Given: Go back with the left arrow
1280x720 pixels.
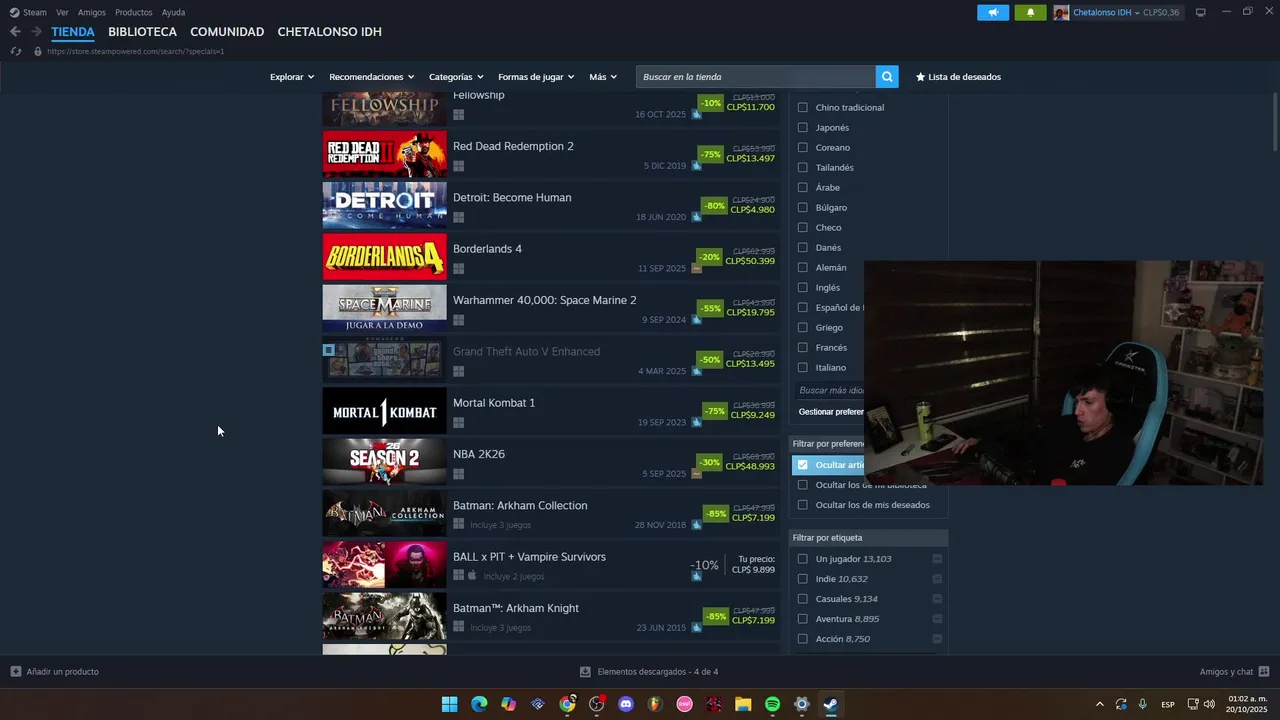Looking at the screenshot, I should tap(15, 32).
